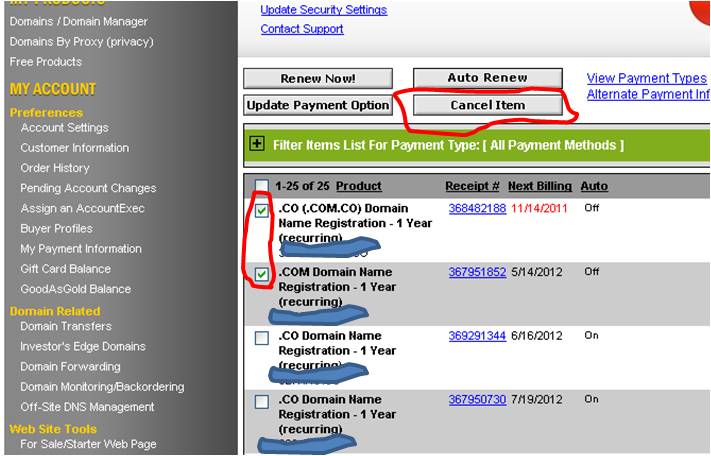
Task: Open receipt number 368482188
Action: (x=477, y=208)
